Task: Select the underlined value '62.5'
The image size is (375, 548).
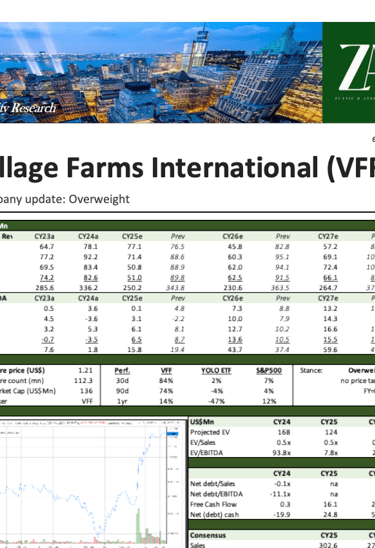Action: tap(235, 278)
